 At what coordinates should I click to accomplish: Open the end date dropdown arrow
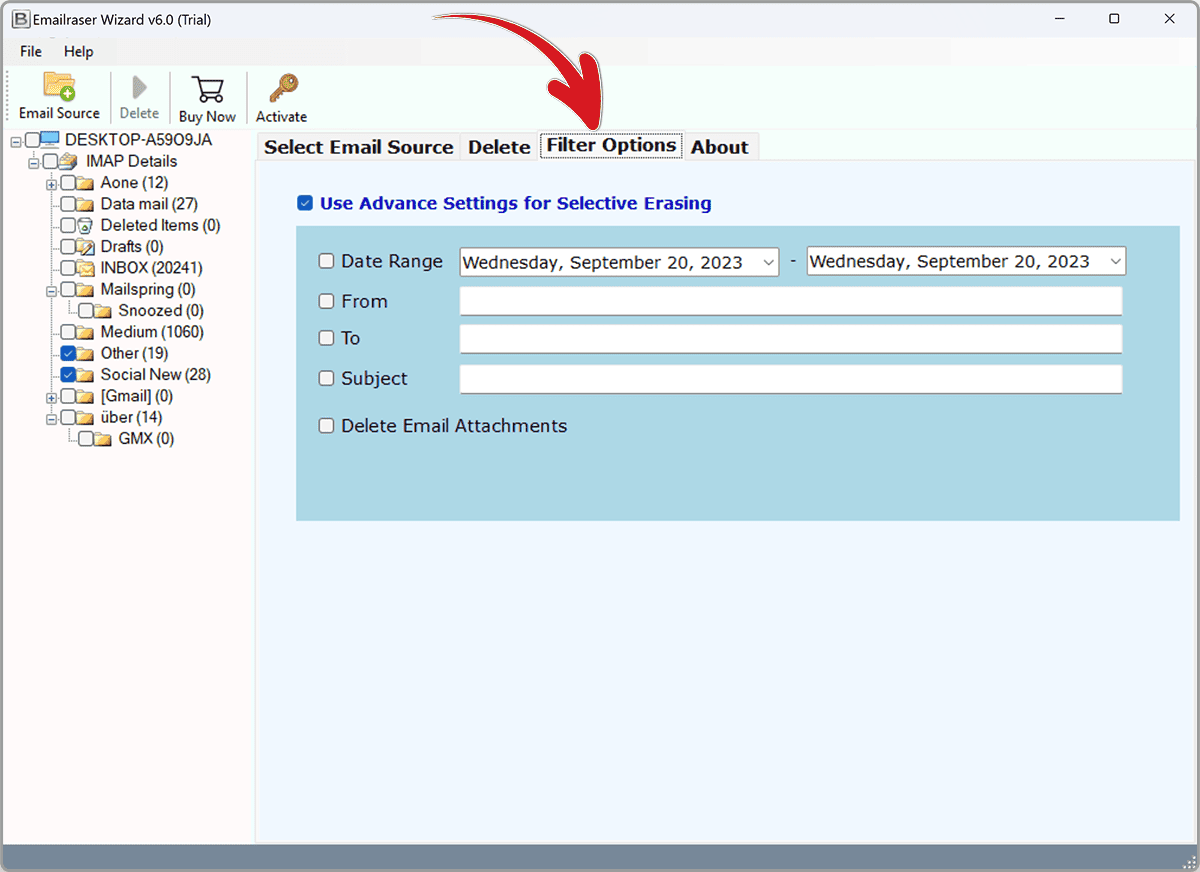pyautogui.click(x=1115, y=262)
